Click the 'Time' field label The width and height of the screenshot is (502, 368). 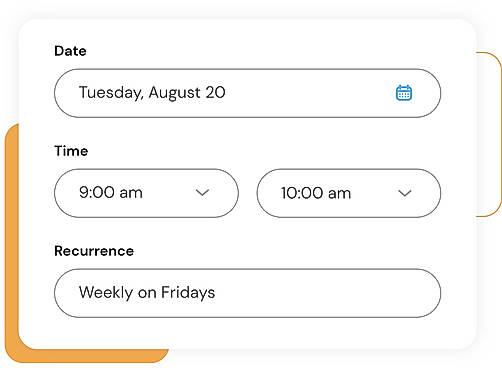pos(71,151)
